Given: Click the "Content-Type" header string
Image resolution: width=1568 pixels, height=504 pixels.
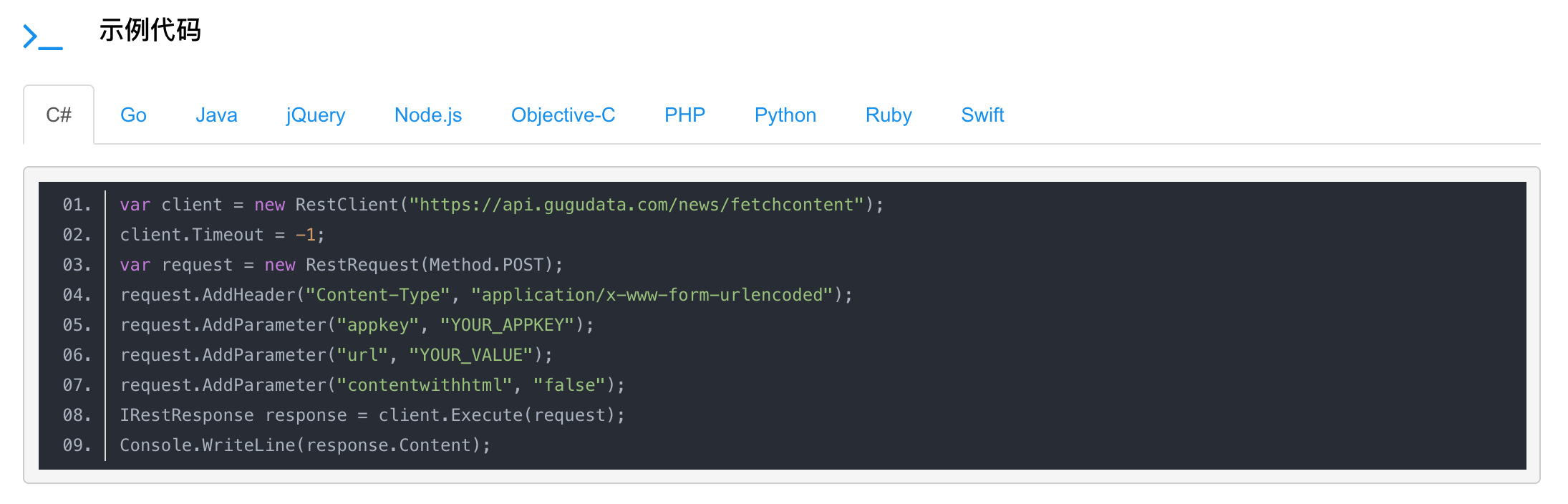Looking at the screenshot, I should (x=378, y=295).
